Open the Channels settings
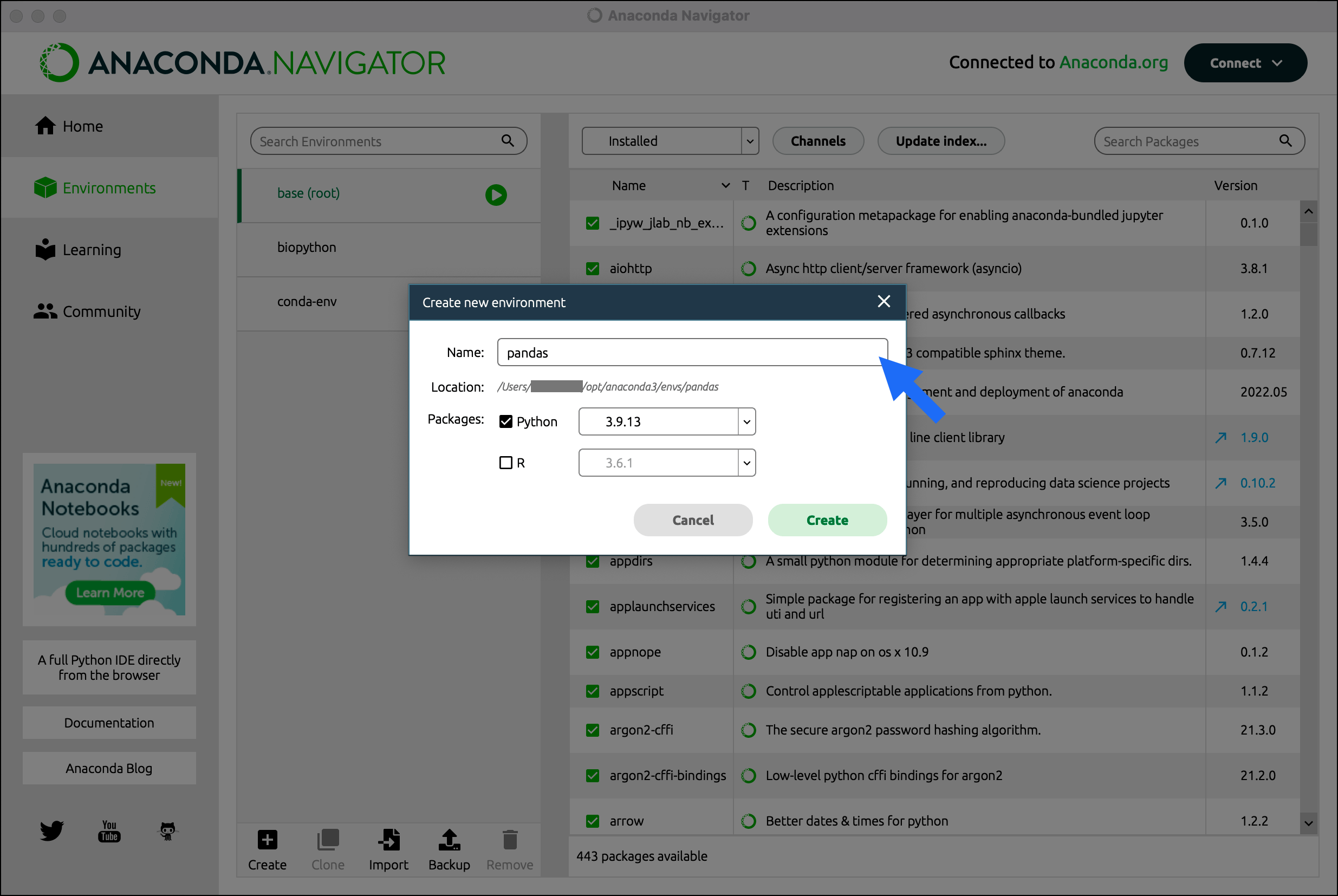This screenshot has width=1338, height=896. (818, 140)
